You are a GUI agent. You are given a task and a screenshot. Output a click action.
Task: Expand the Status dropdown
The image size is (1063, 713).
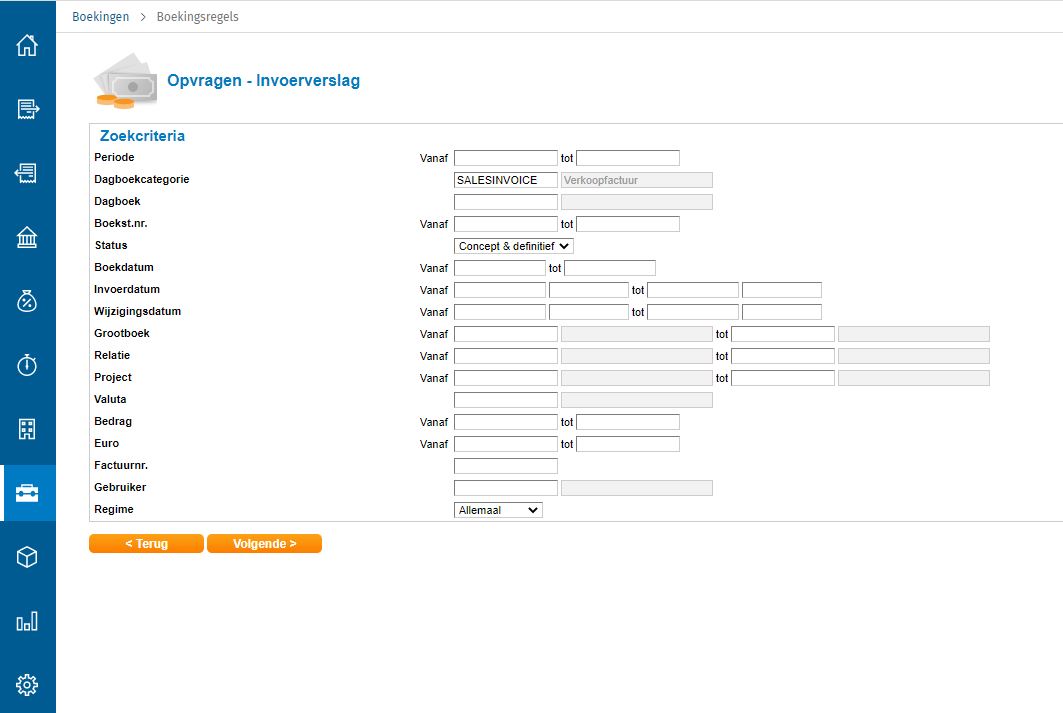pos(514,246)
